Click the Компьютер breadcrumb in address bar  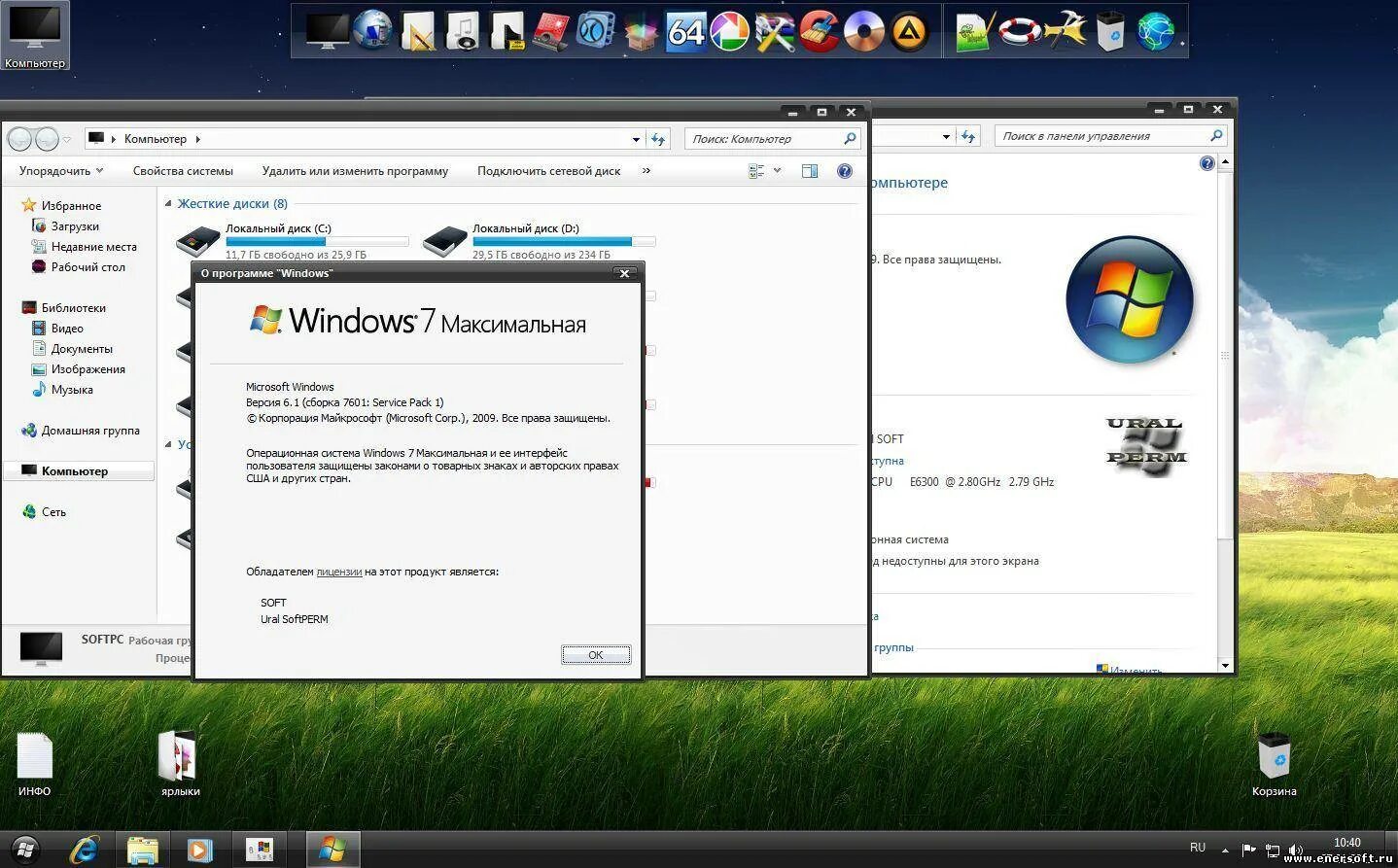tap(155, 139)
